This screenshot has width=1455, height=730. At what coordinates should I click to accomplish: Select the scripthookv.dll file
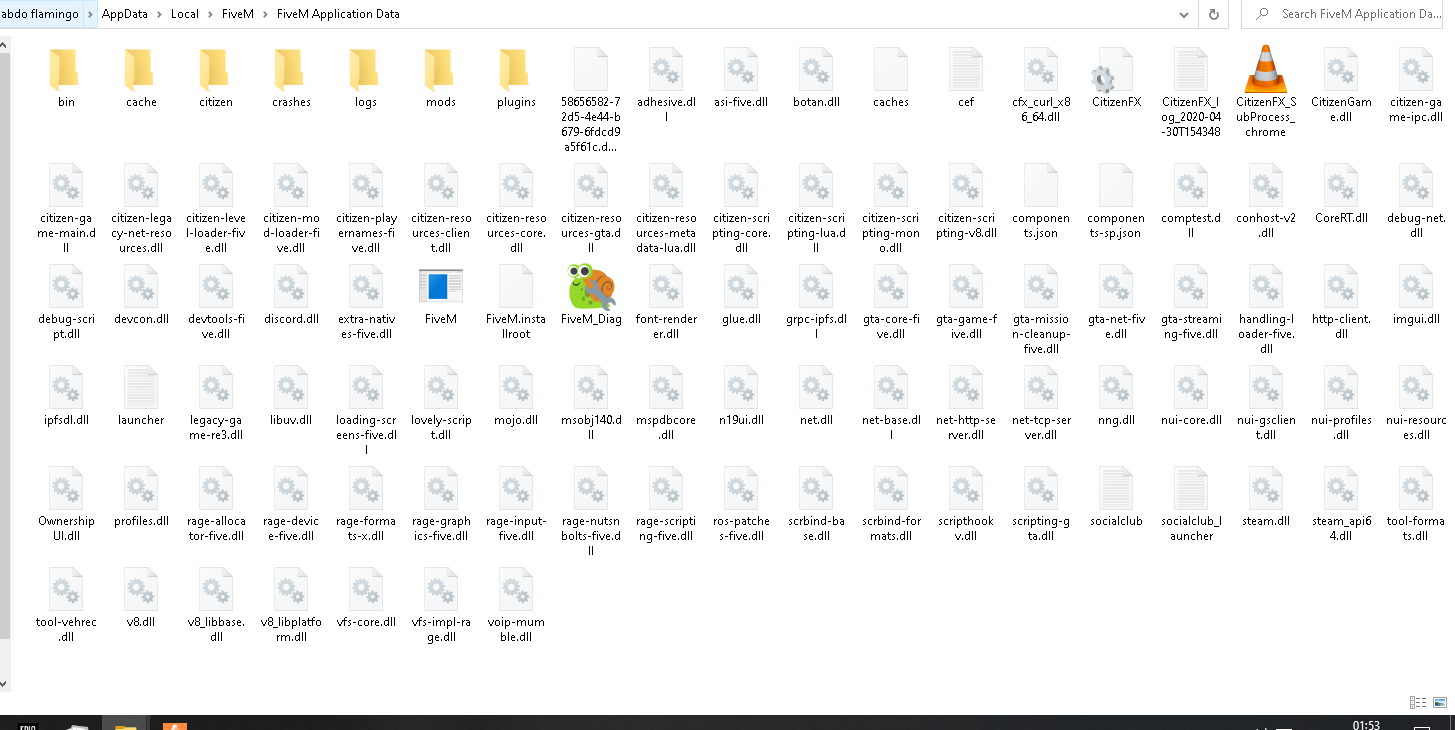966,504
